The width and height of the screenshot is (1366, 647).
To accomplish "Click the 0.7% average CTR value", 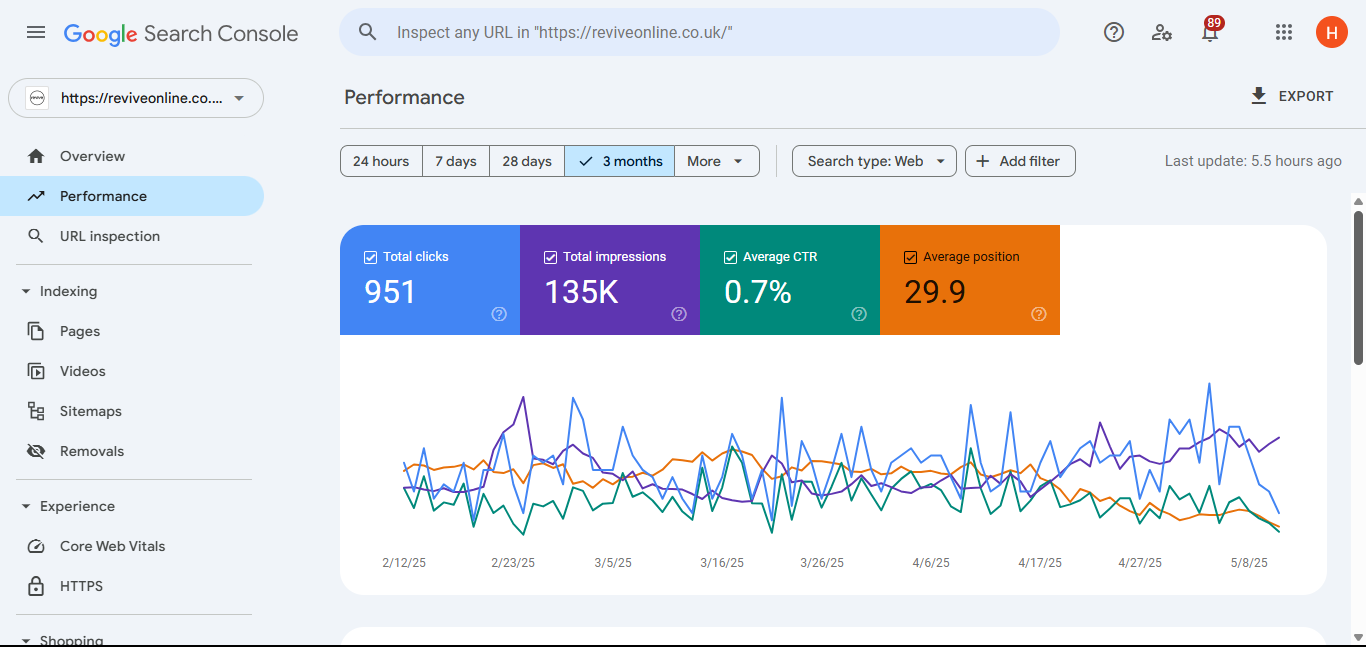I will pyautogui.click(x=758, y=292).
